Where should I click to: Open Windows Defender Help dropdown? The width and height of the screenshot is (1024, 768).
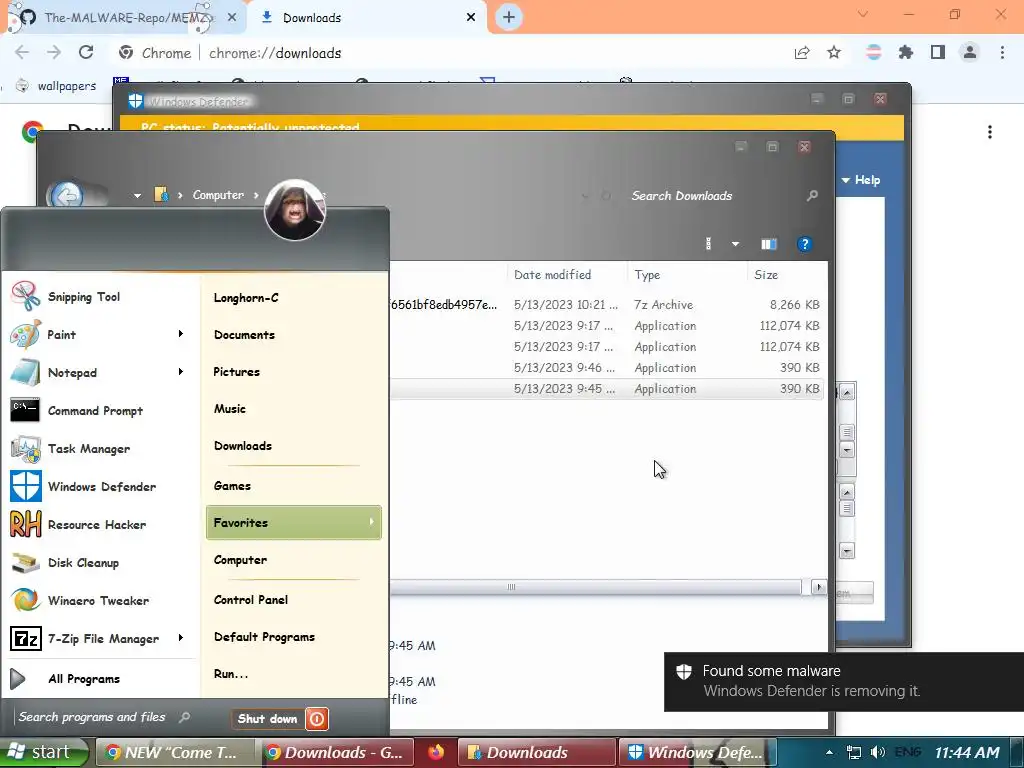coord(861,180)
